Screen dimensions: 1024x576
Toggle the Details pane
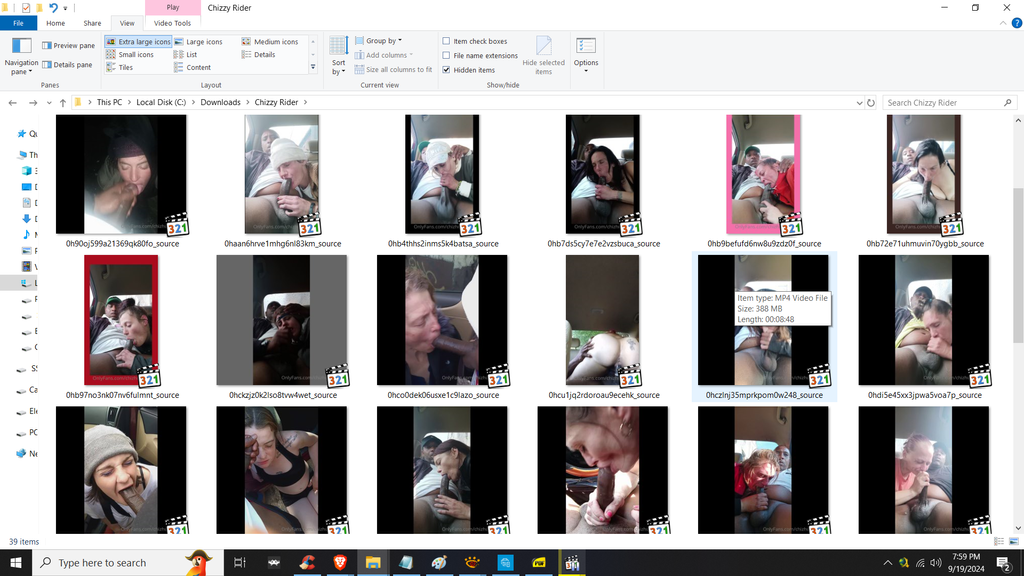(x=68, y=65)
